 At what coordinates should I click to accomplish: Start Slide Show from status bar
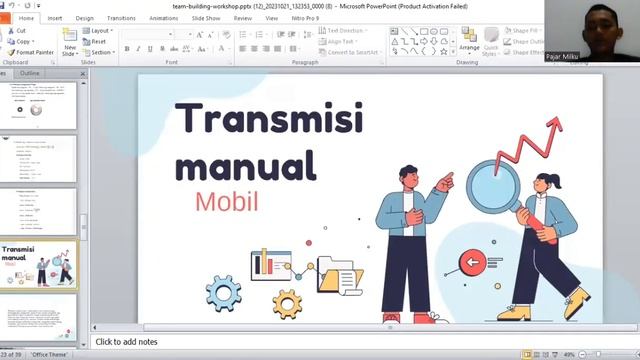555,355
